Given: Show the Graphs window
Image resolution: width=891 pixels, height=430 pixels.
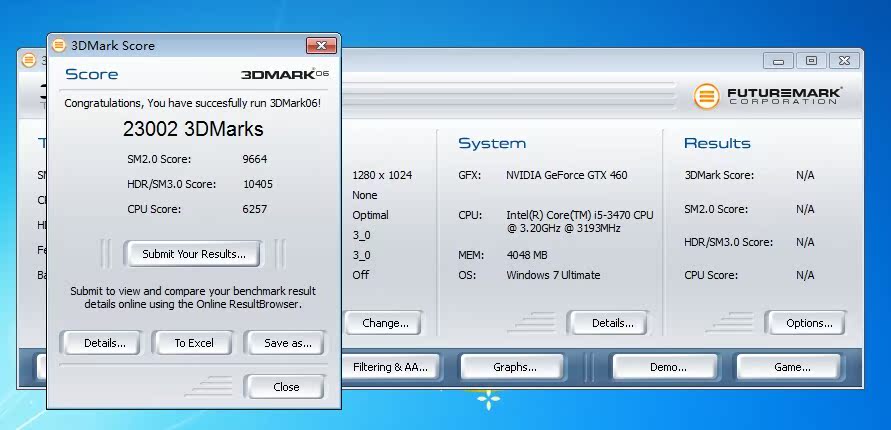Looking at the screenshot, I should coord(515,367).
